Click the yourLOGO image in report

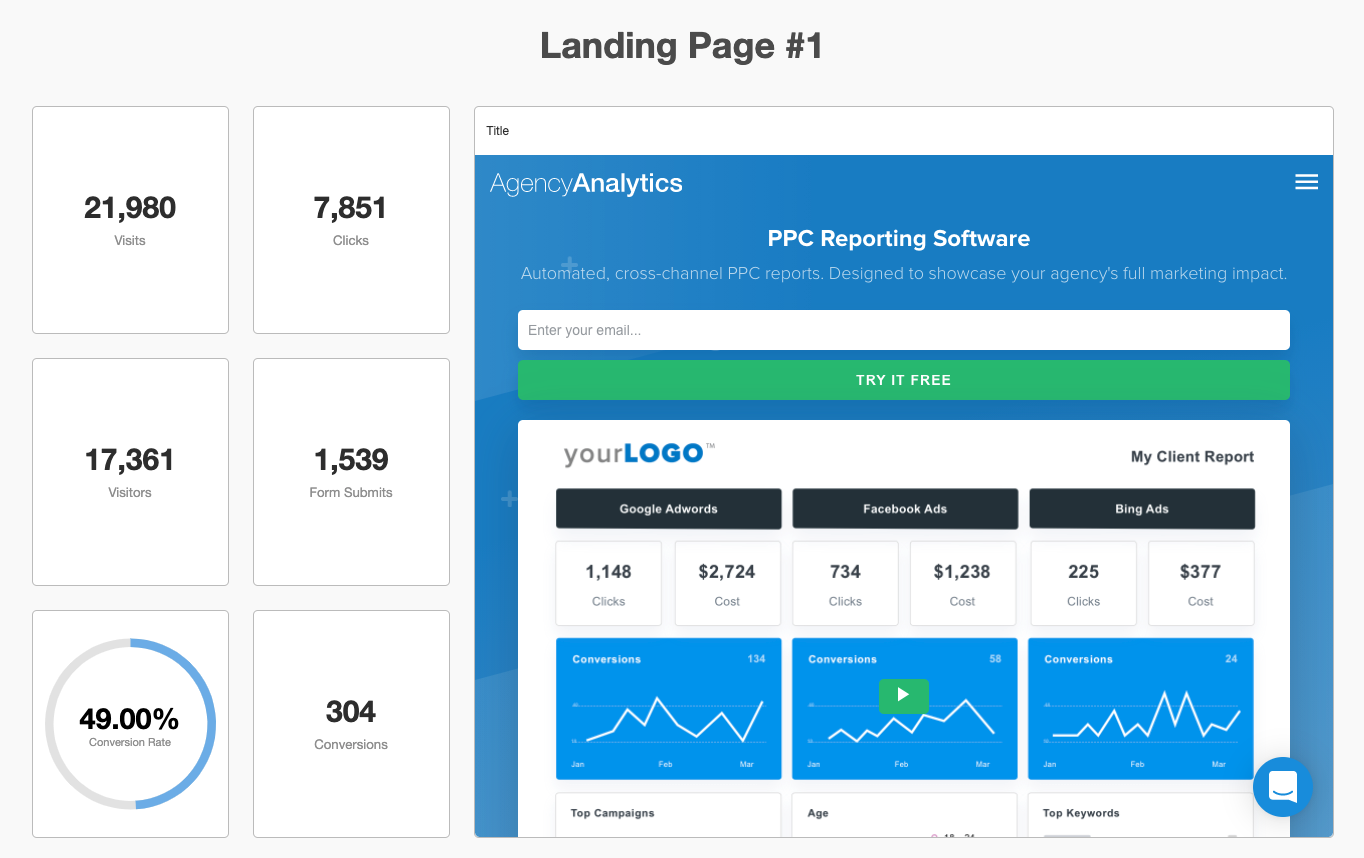(639, 454)
